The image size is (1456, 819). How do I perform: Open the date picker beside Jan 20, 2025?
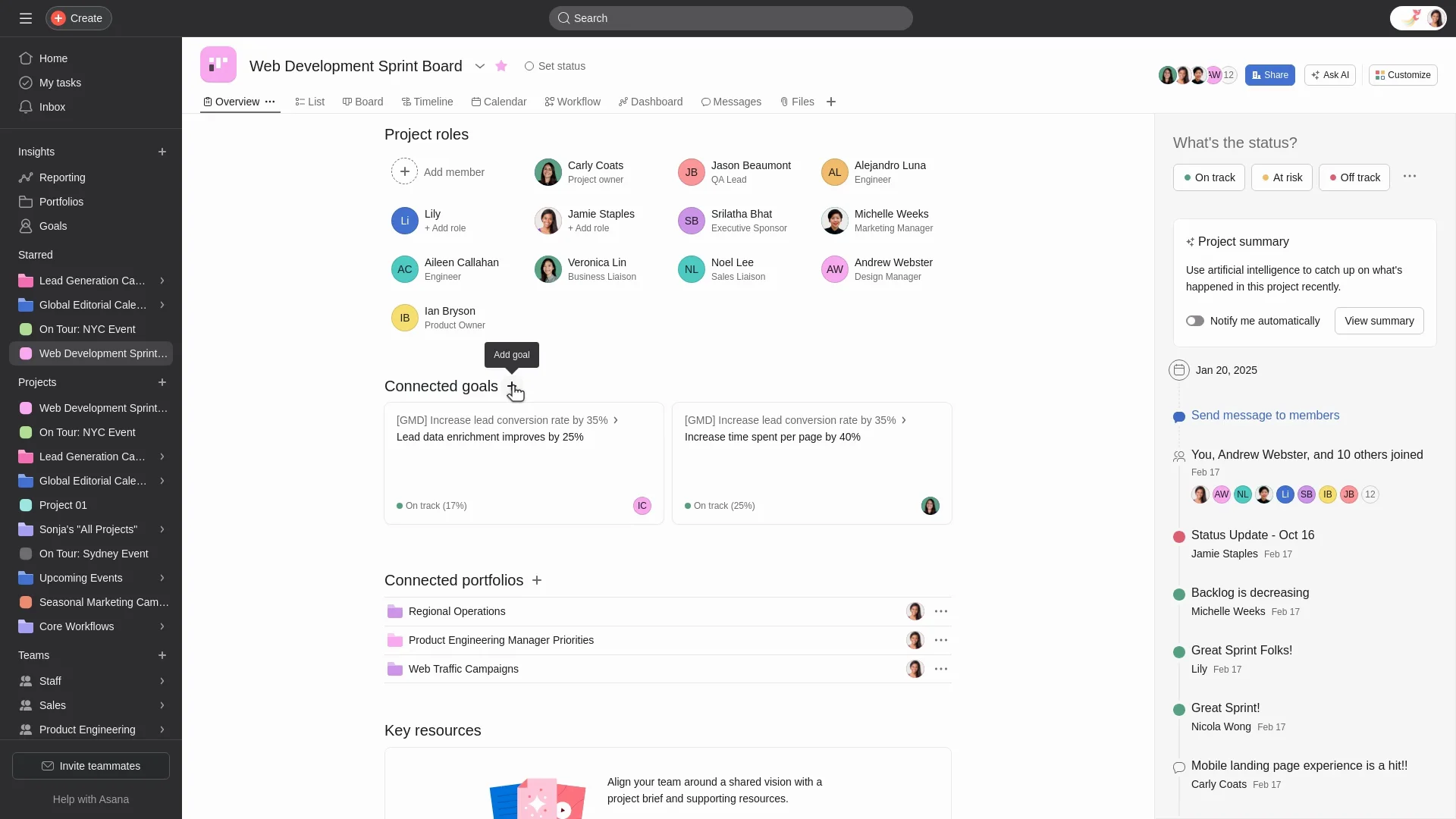1179,370
